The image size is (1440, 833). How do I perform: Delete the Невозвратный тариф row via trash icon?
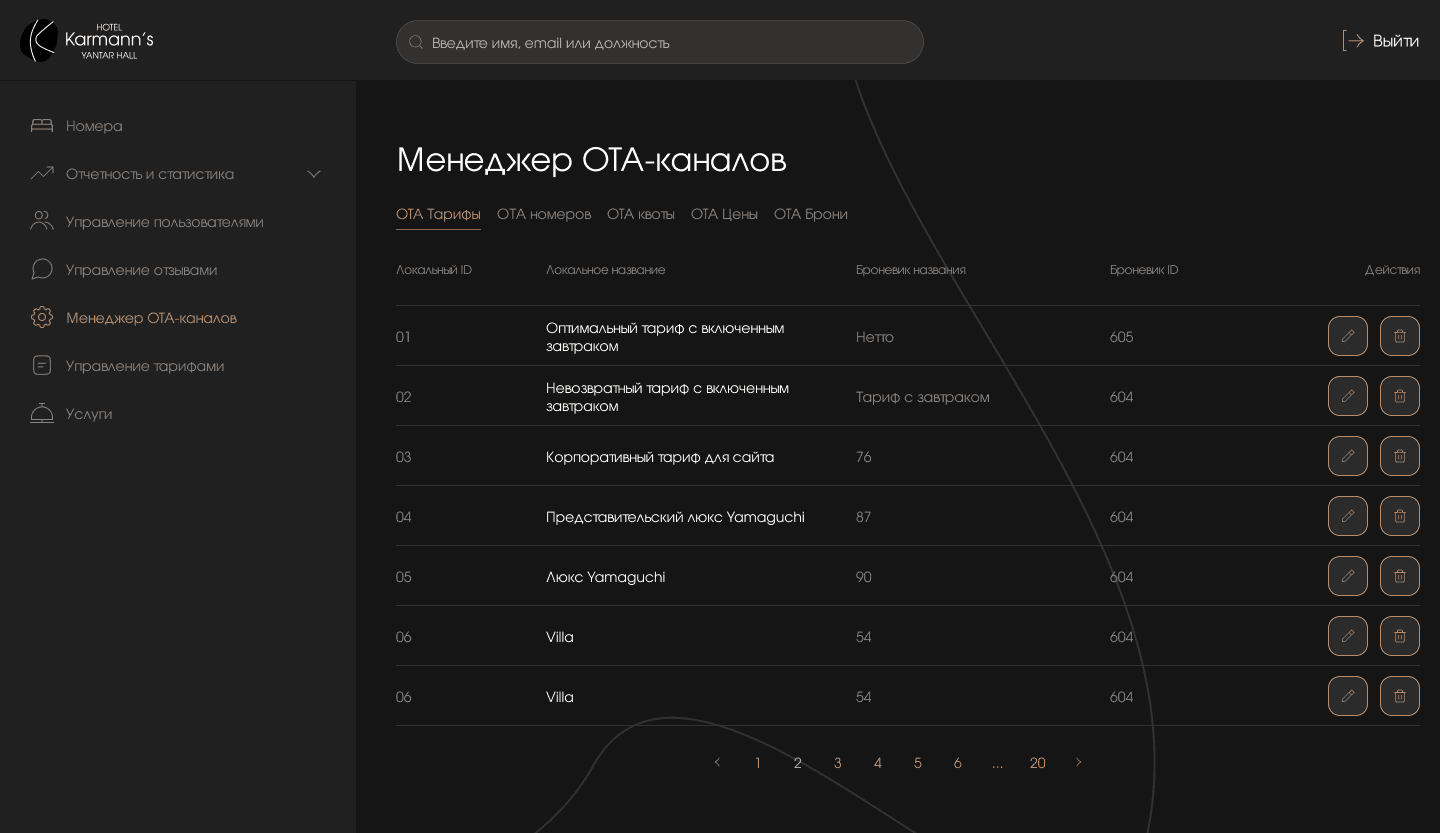click(1400, 396)
